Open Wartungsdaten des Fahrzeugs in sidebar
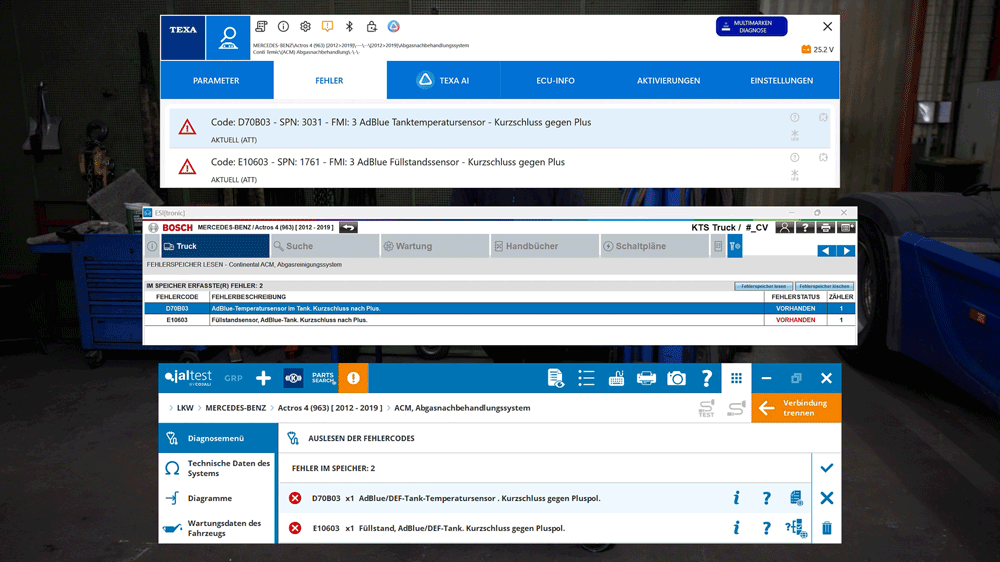The height and width of the screenshot is (562, 1000). (217, 528)
